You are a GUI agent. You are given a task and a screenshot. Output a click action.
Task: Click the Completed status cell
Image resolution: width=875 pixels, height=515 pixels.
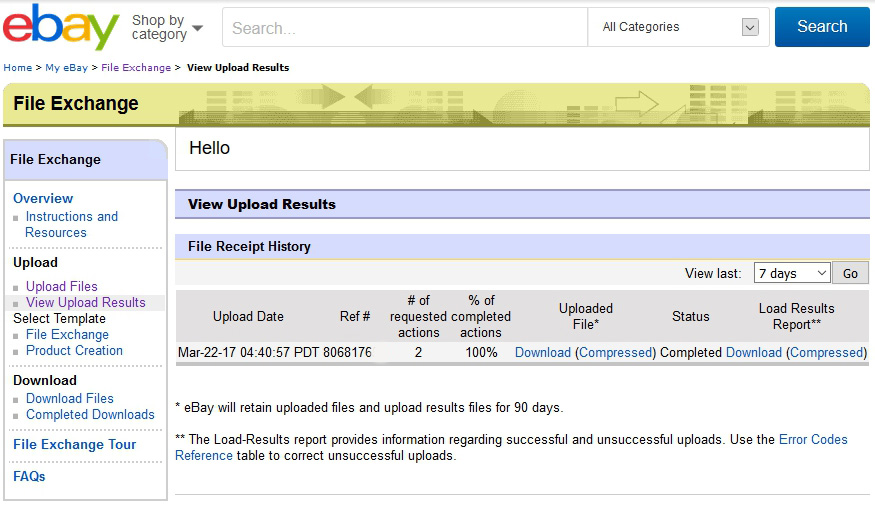[691, 353]
